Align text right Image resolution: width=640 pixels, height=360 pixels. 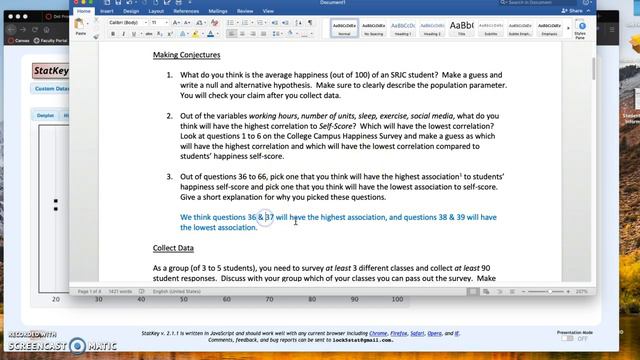click(x=253, y=34)
